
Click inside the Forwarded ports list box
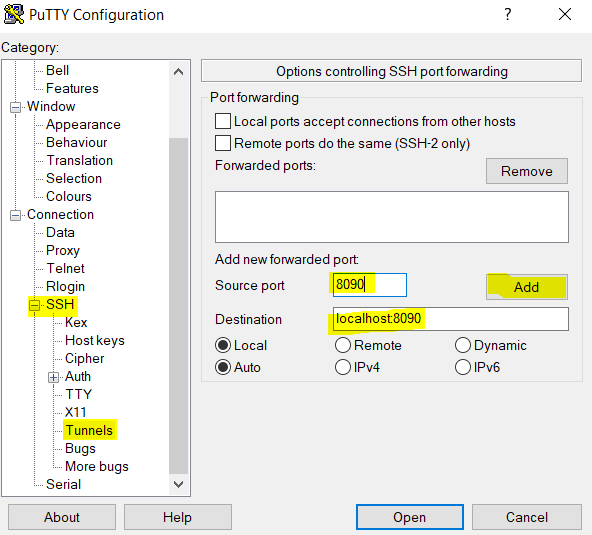pyautogui.click(x=392, y=217)
